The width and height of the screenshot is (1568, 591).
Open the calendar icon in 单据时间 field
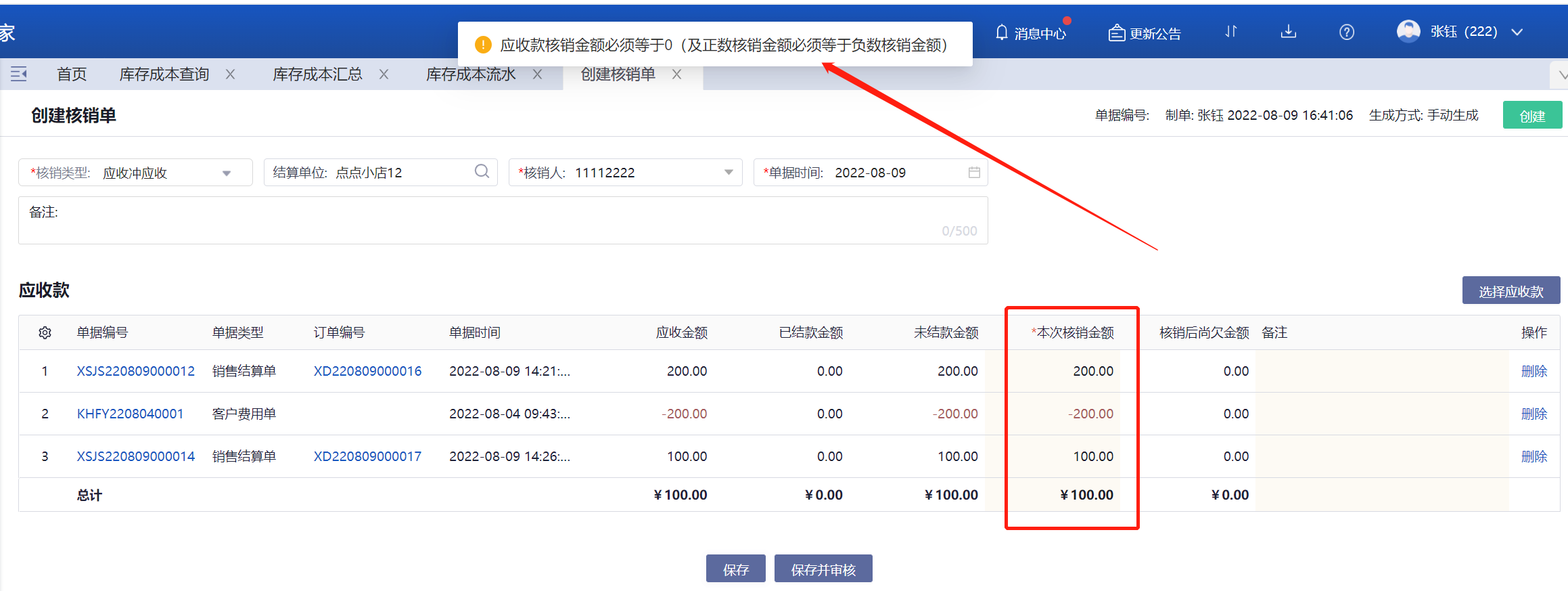(973, 173)
